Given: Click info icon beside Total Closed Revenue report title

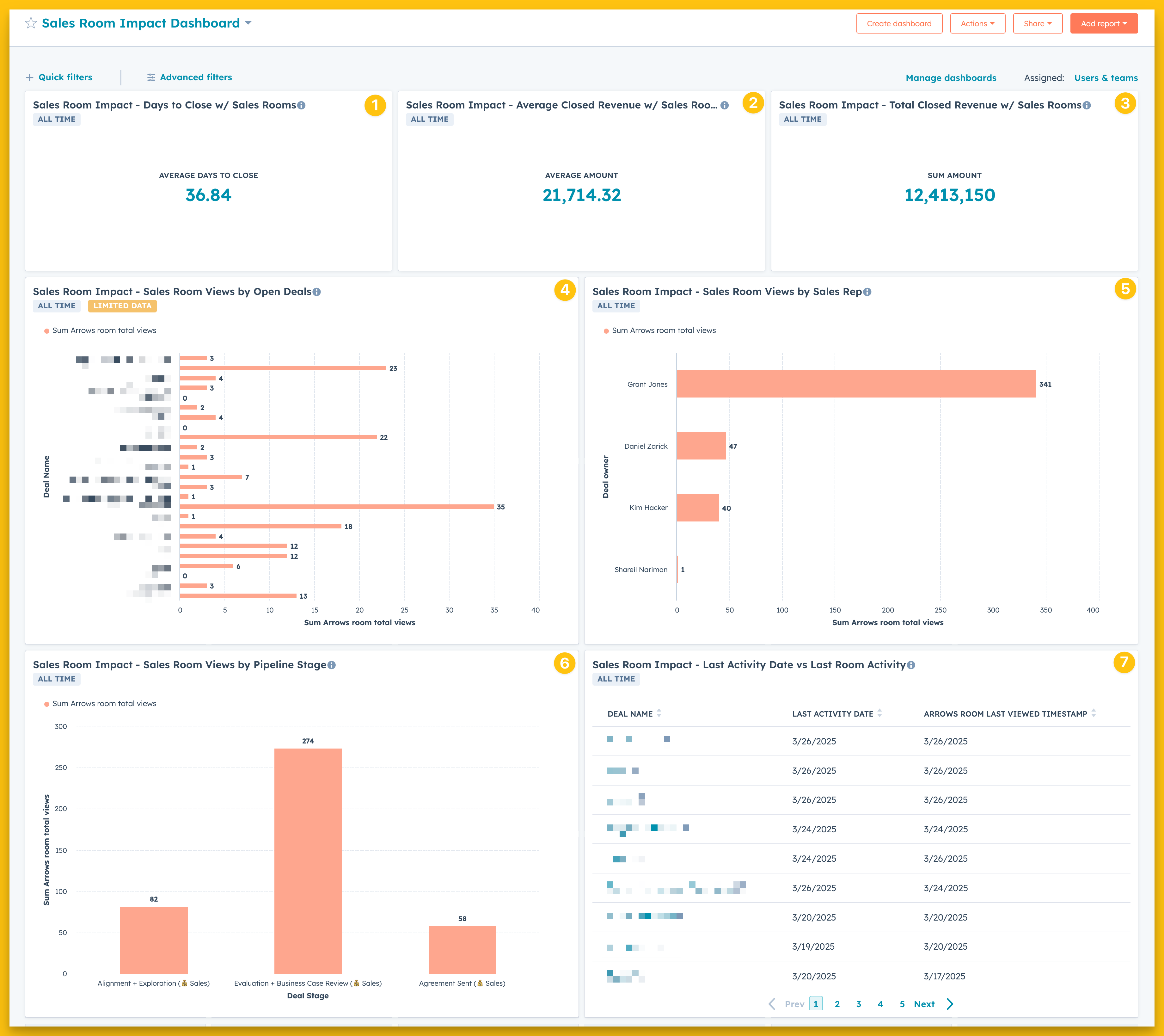Looking at the screenshot, I should click(x=1087, y=105).
